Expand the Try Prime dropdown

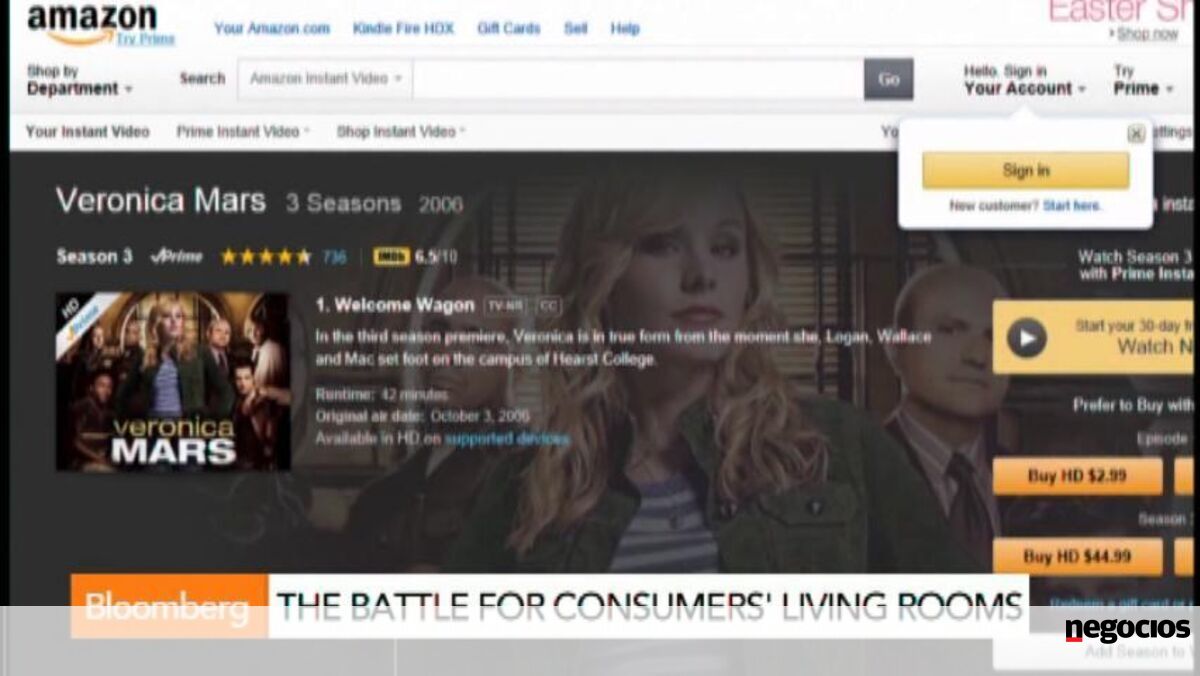[x=1143, y=80]
